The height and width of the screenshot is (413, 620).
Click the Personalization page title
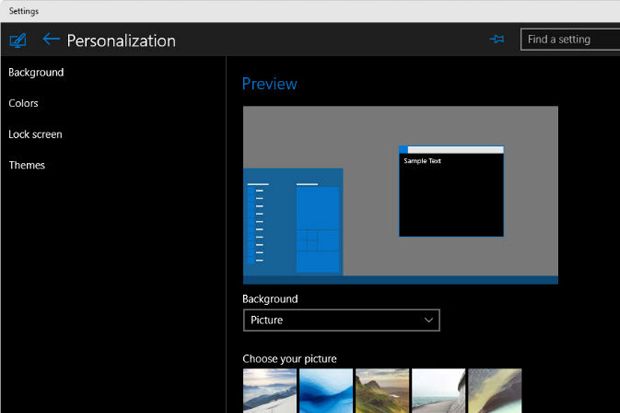(x=121, y=41)
